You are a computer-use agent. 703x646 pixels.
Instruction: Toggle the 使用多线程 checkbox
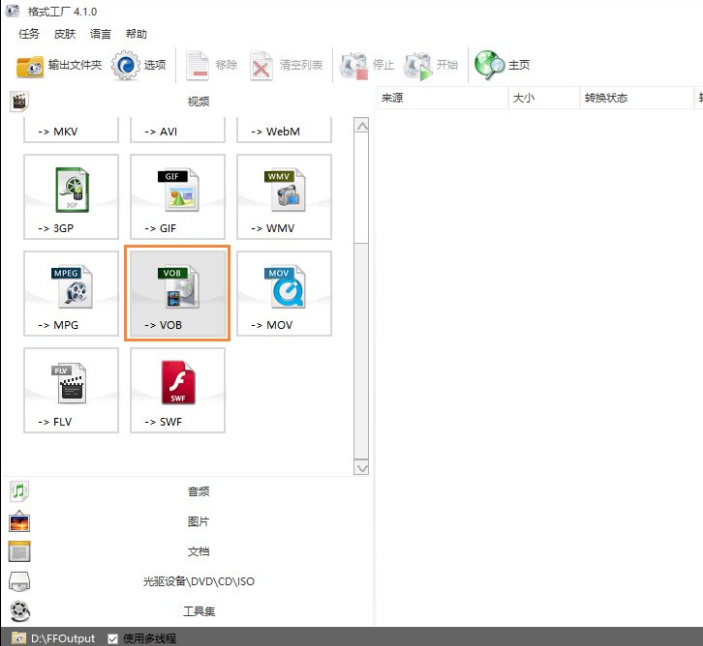coord(113,638)
